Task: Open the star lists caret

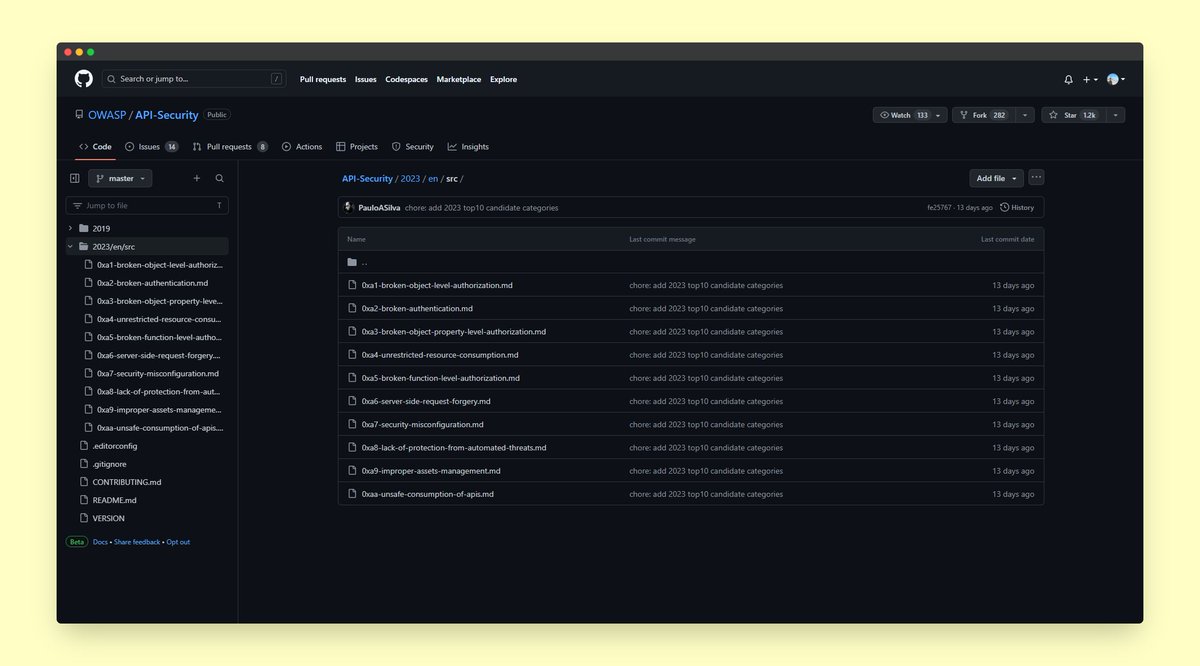Action: 1114,115
